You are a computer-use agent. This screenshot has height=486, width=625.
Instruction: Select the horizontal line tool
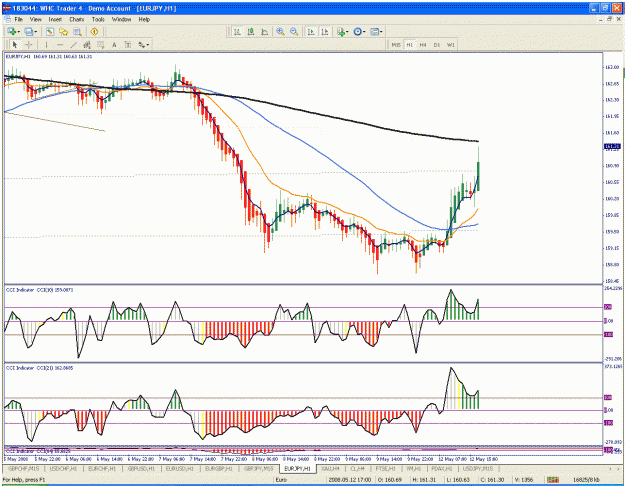(60, 45)
